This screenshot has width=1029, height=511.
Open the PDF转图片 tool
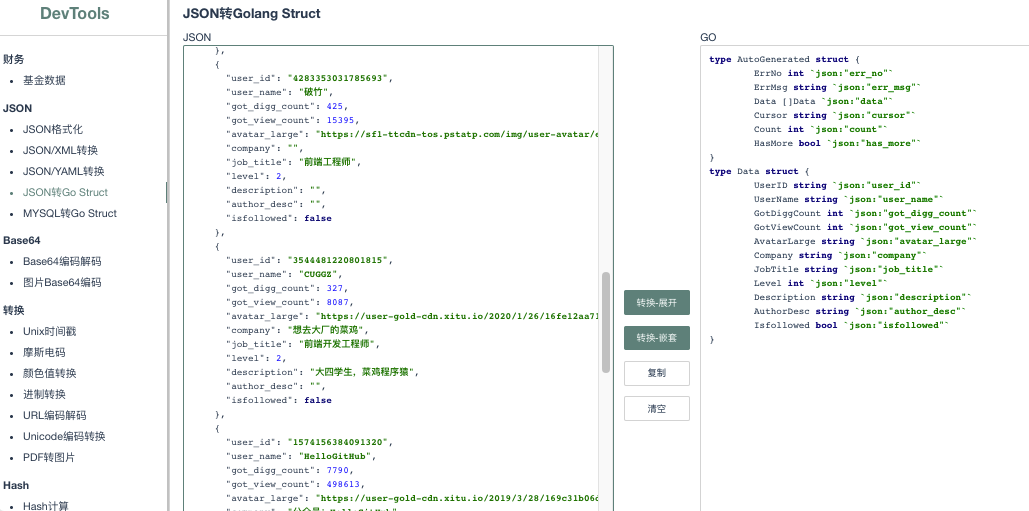pos(49,458)
